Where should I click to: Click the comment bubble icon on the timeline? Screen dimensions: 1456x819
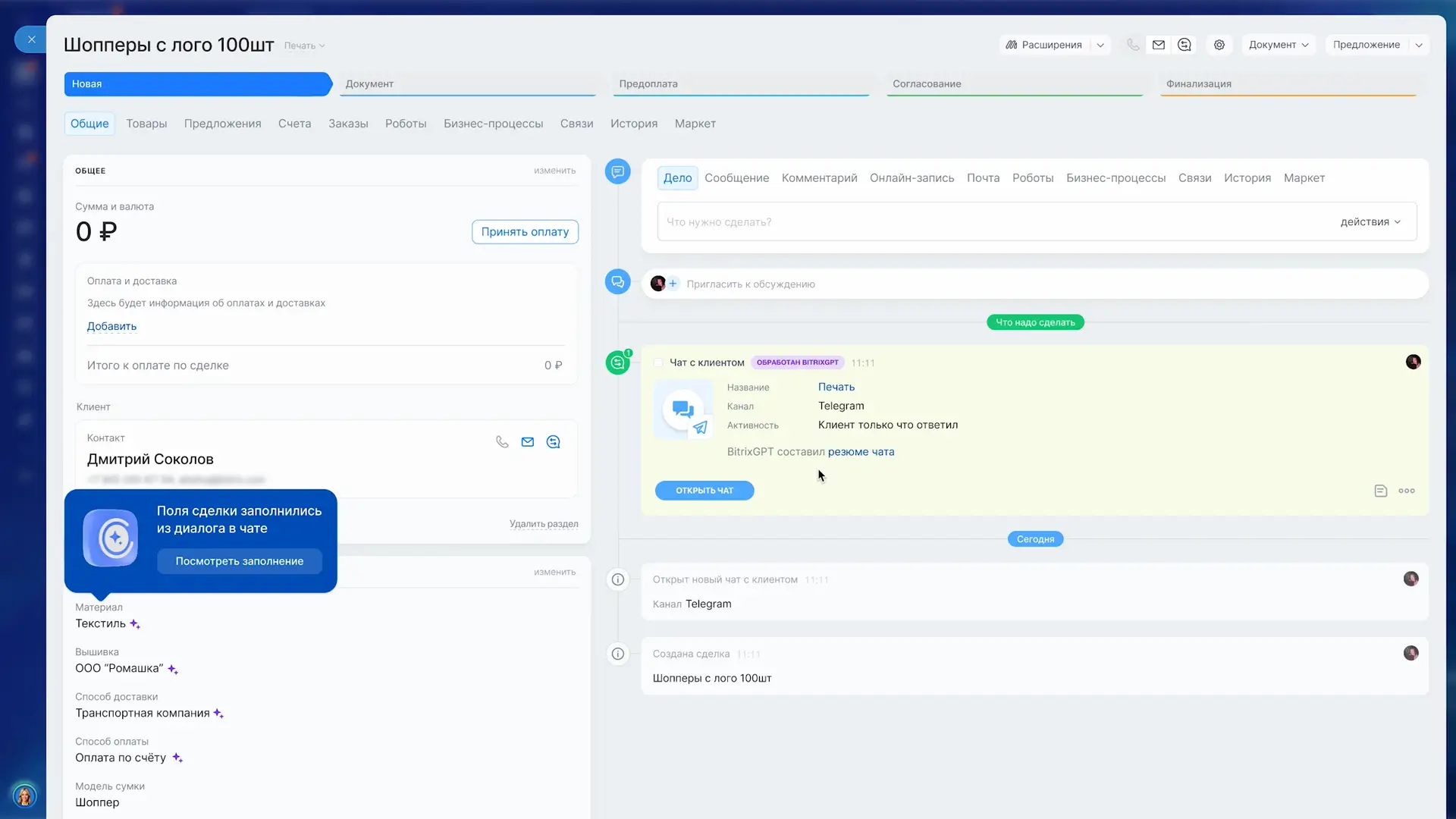tap(617, 171)
